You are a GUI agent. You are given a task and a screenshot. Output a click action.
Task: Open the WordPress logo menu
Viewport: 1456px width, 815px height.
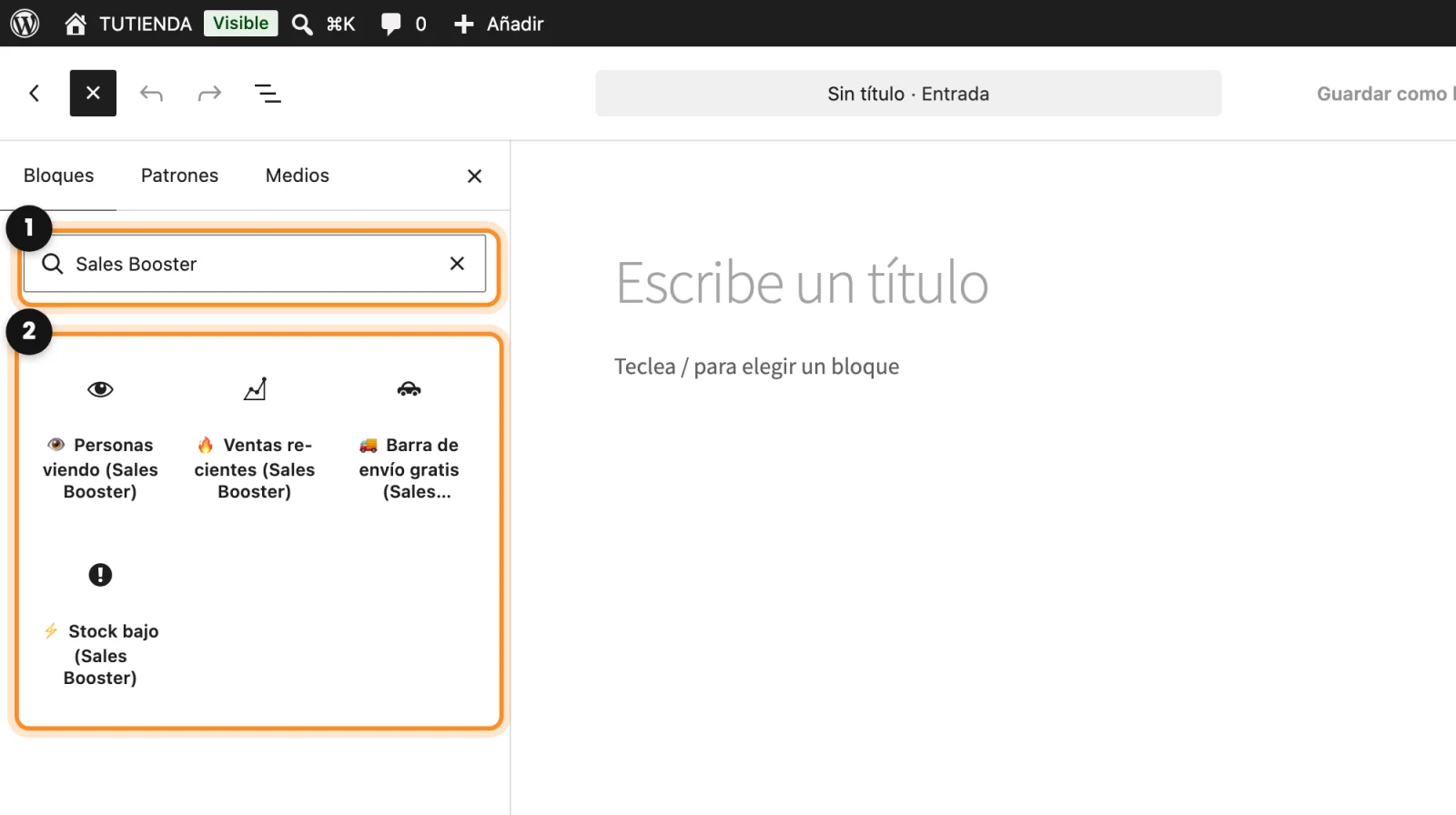click(25, 24)
